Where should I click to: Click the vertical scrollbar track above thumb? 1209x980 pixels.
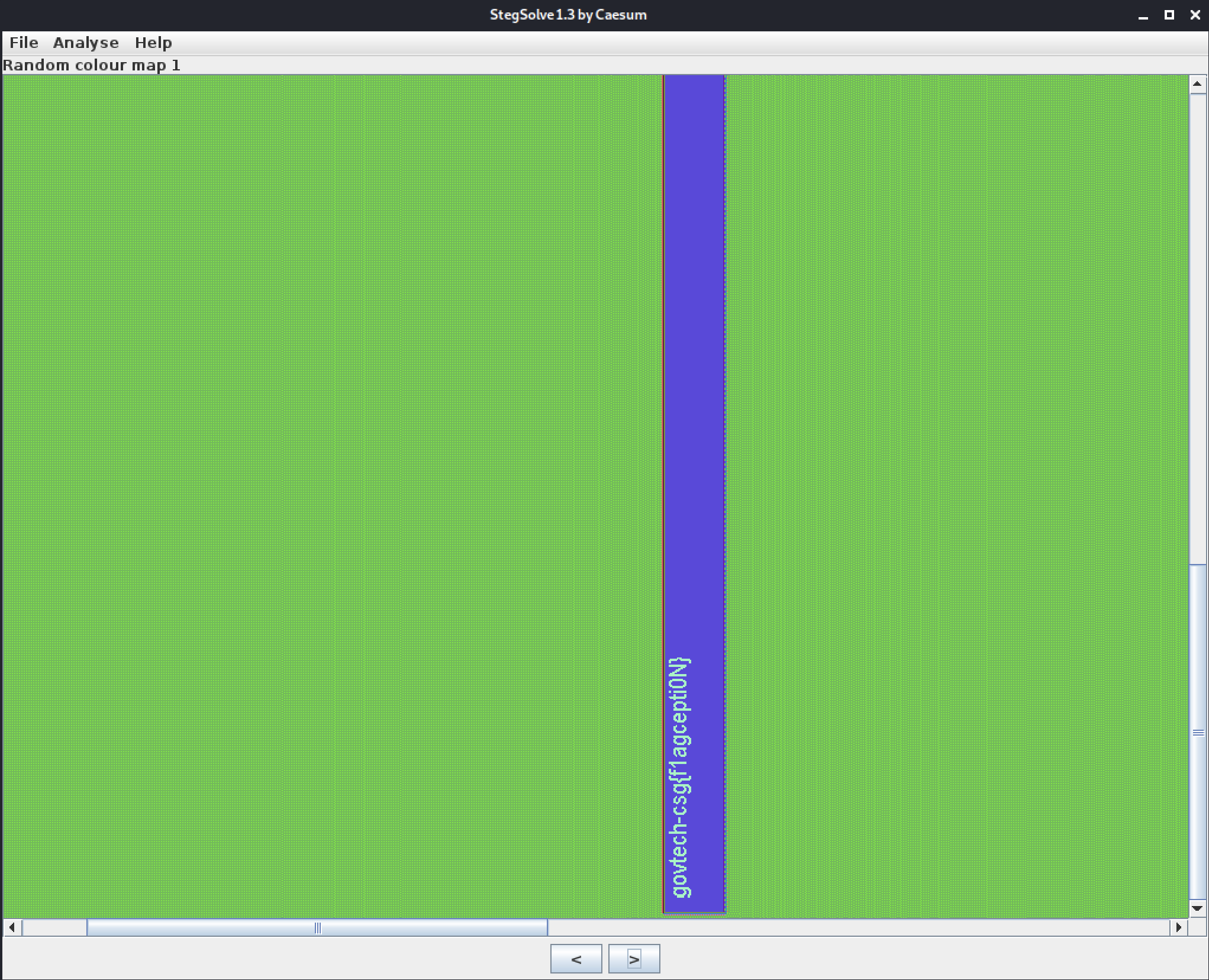tap(1197, 328)
